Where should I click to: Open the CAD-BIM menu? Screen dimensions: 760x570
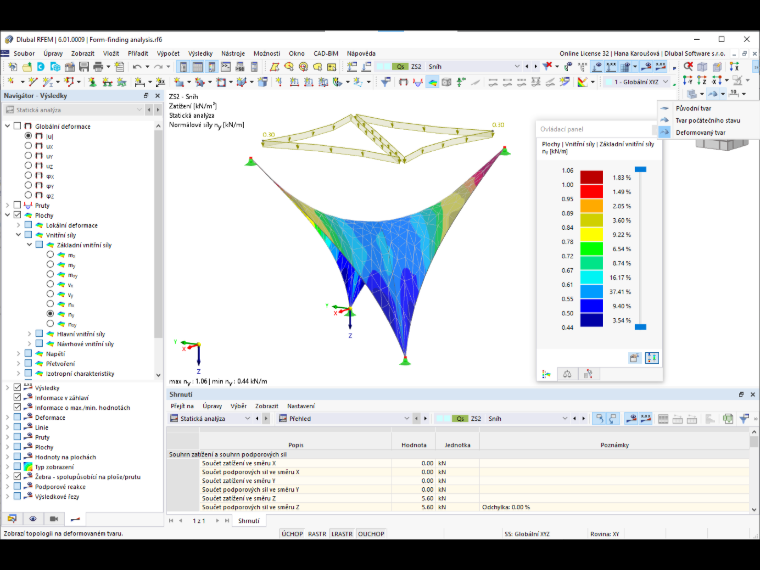326,53
